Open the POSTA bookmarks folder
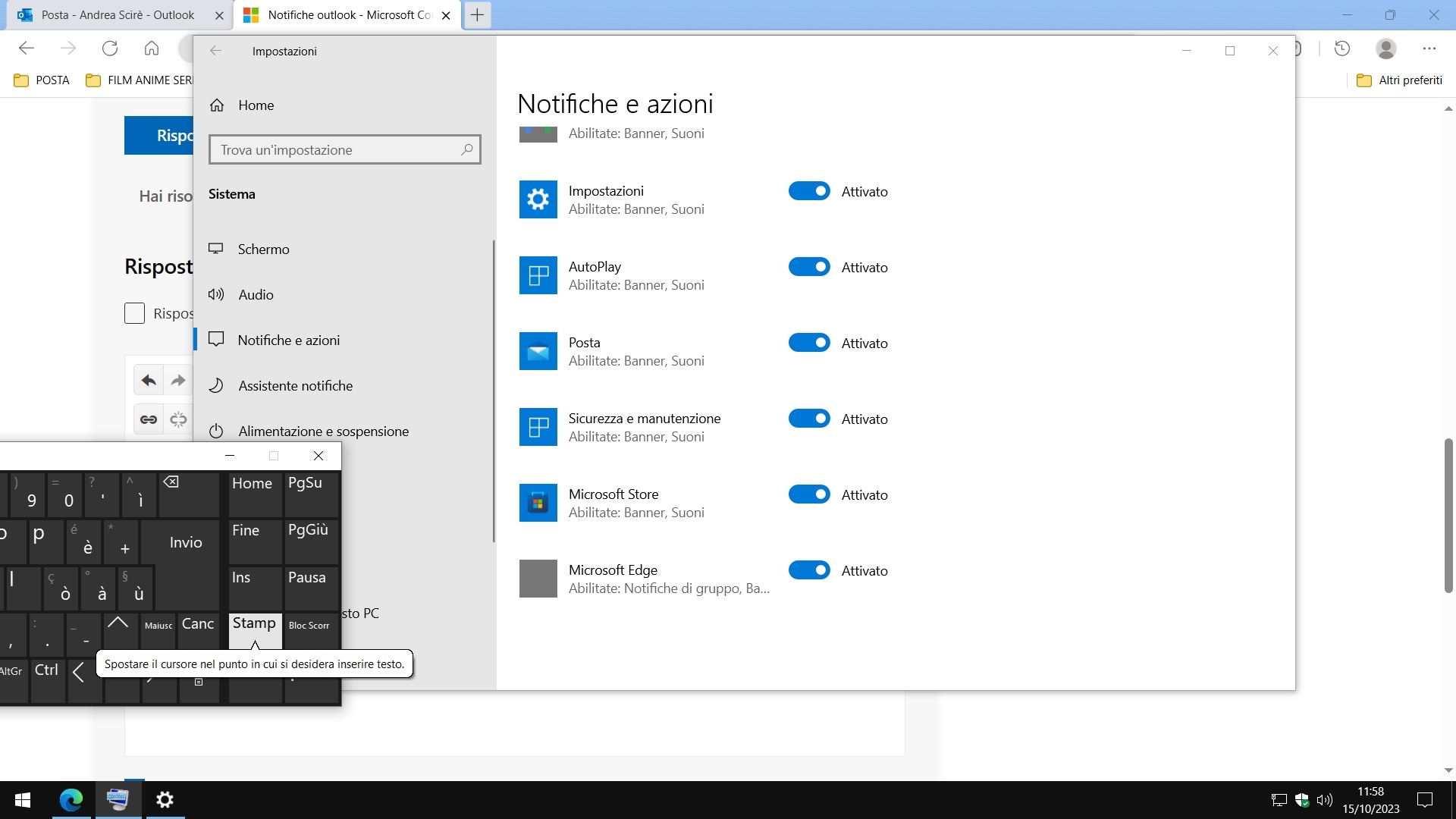The width and height of the screenshot is (1456, 819). coord(42,80)
